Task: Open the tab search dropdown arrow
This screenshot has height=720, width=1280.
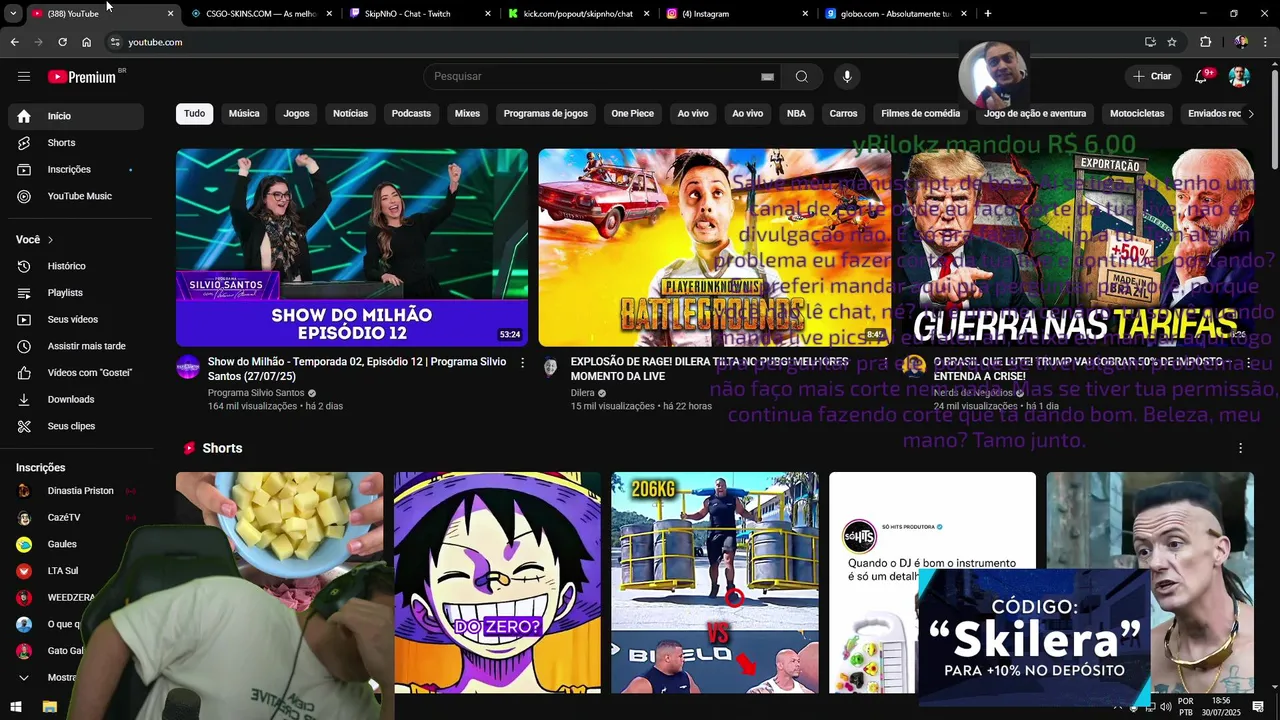Action: pos(13,14)
